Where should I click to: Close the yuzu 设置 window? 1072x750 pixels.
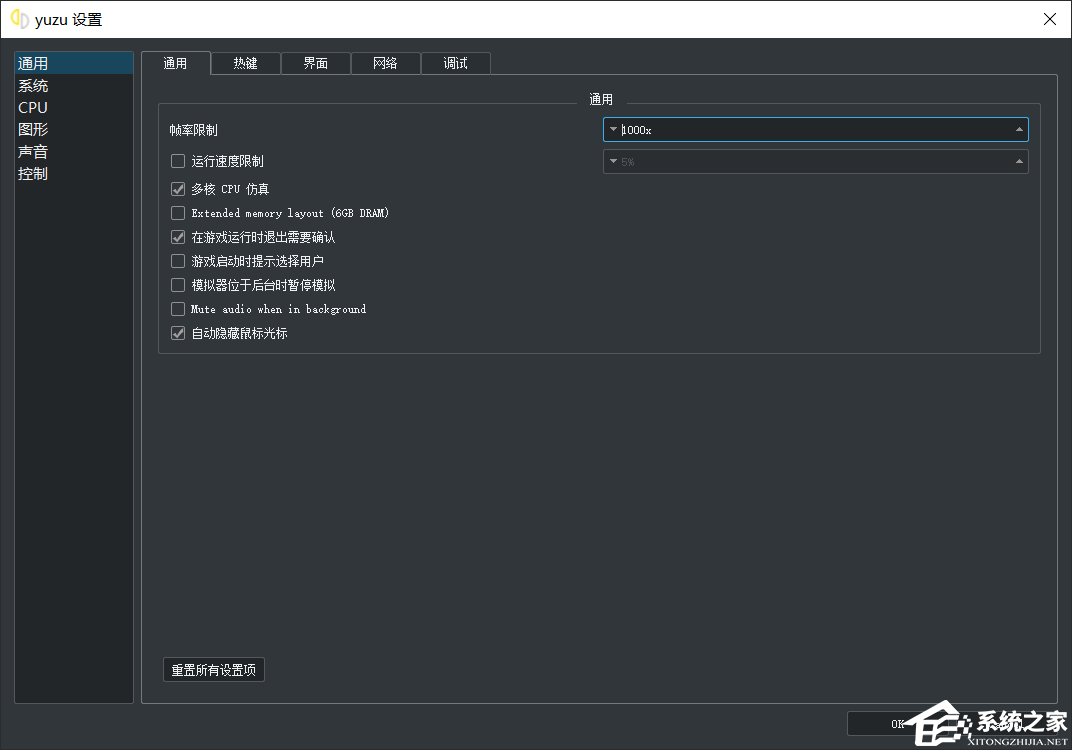point(1049,19)
